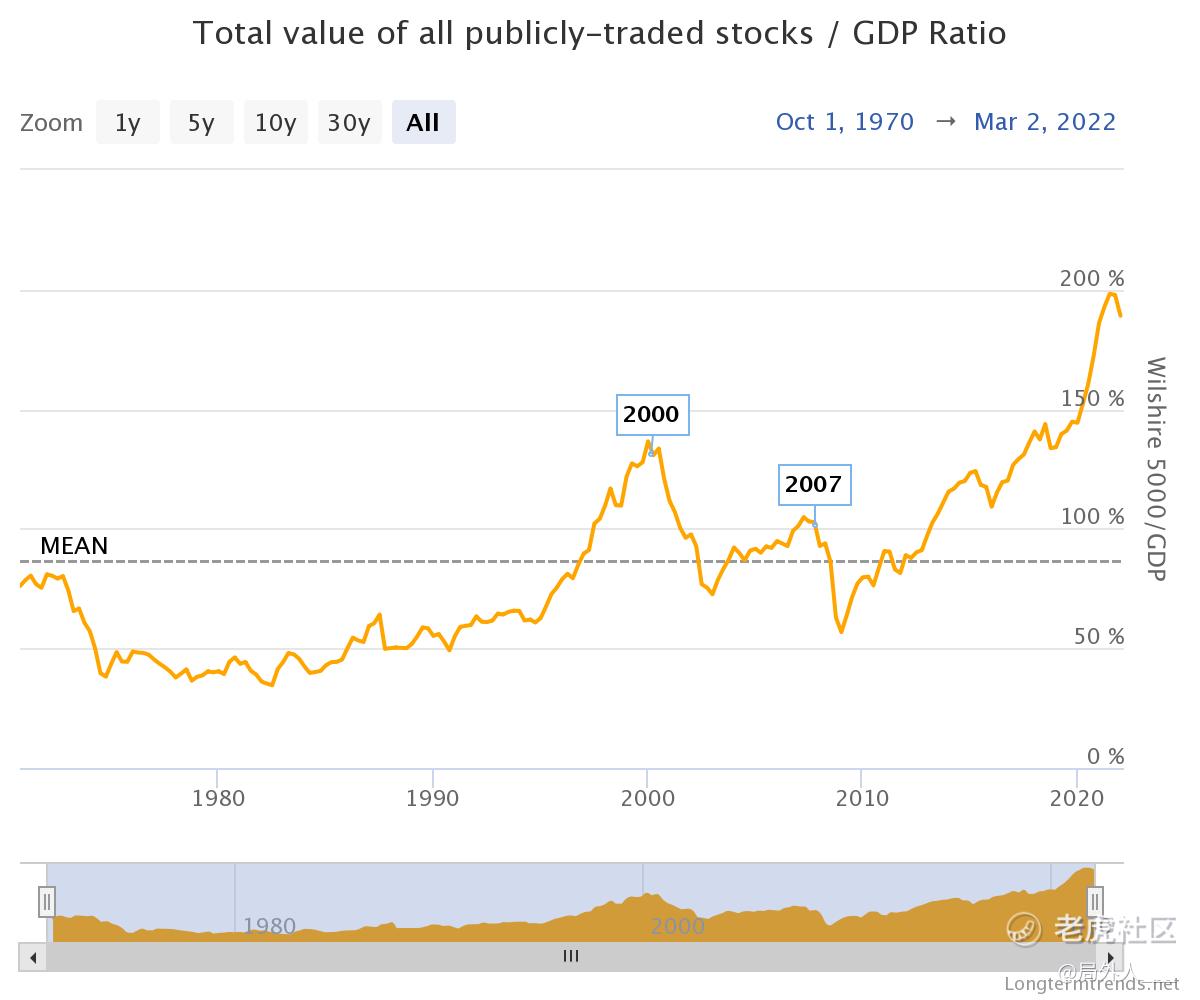Viewport: 1200px width, 1000px height.
Task: Select the All zoom range
Action: click(x=423, y=122)
